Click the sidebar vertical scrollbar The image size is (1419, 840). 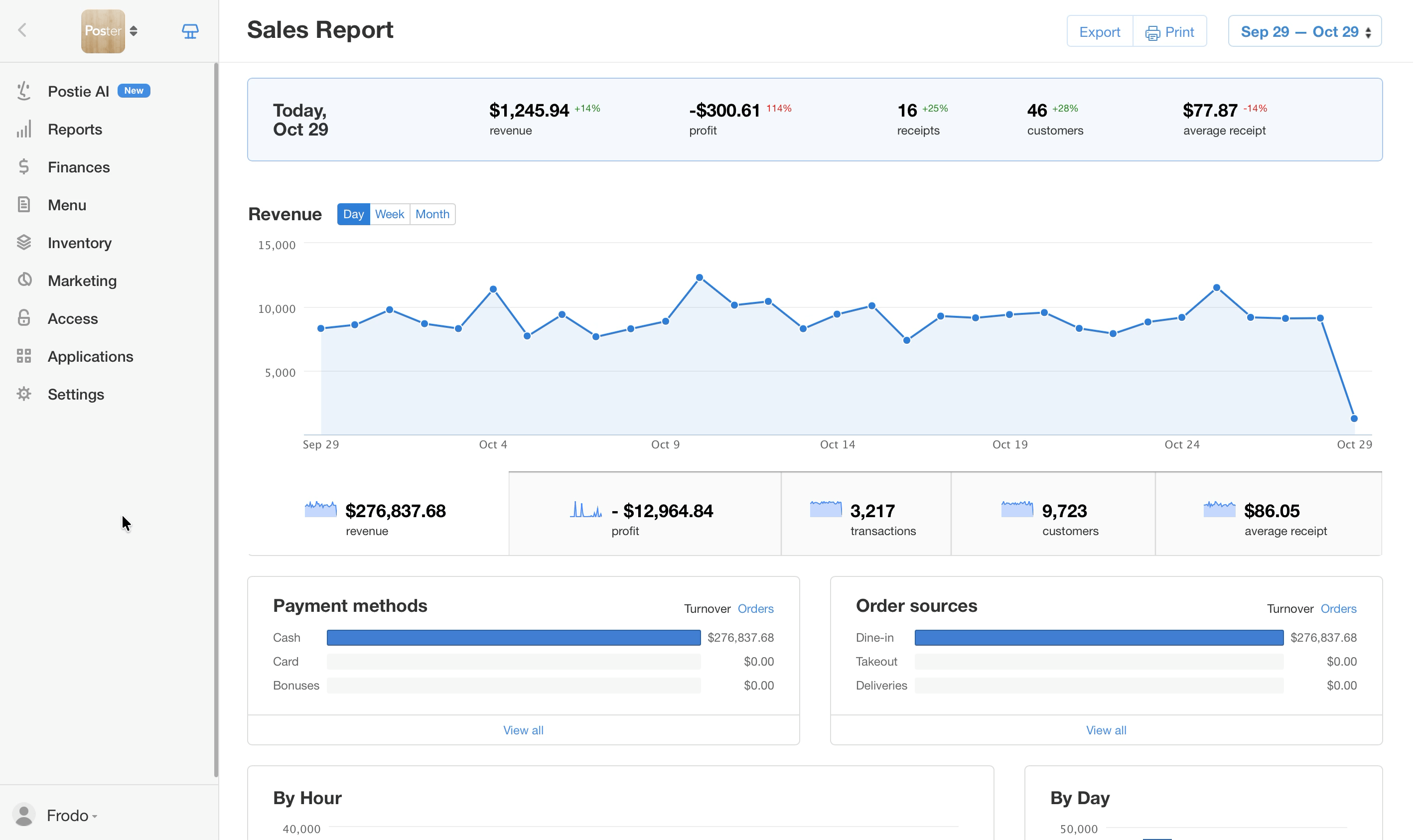click(216, 420)
